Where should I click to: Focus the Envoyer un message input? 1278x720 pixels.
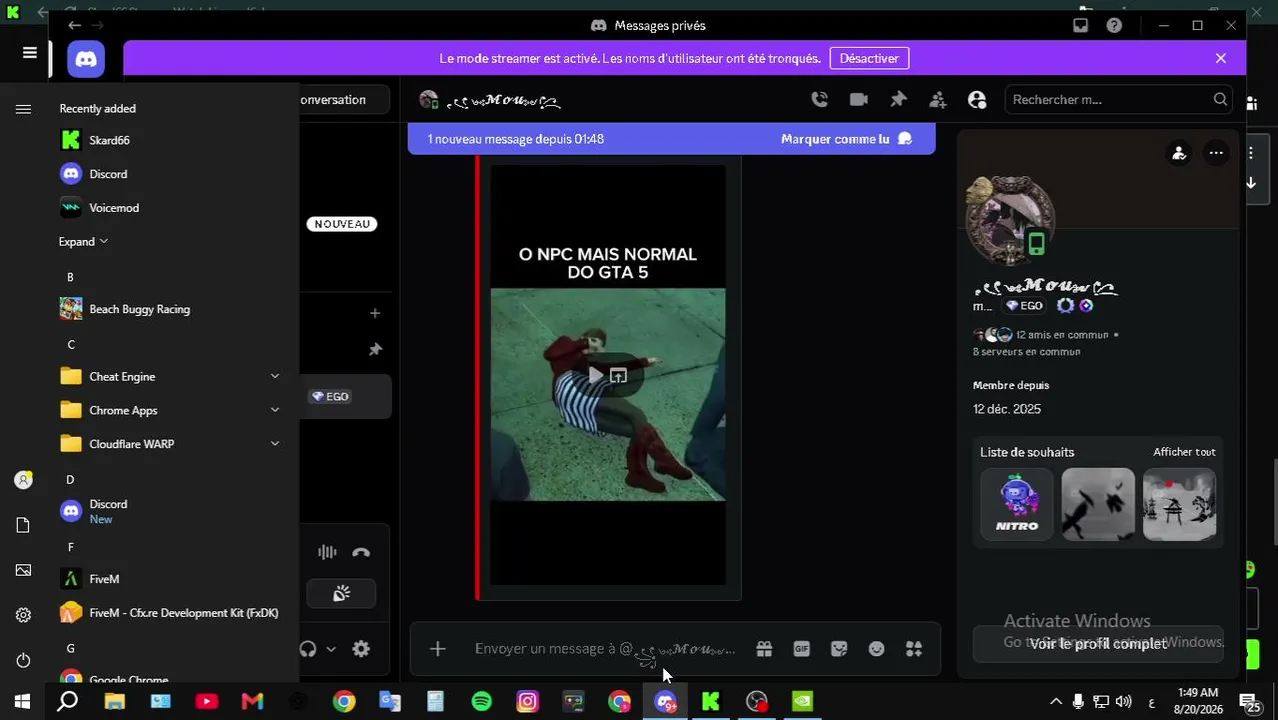605,649
